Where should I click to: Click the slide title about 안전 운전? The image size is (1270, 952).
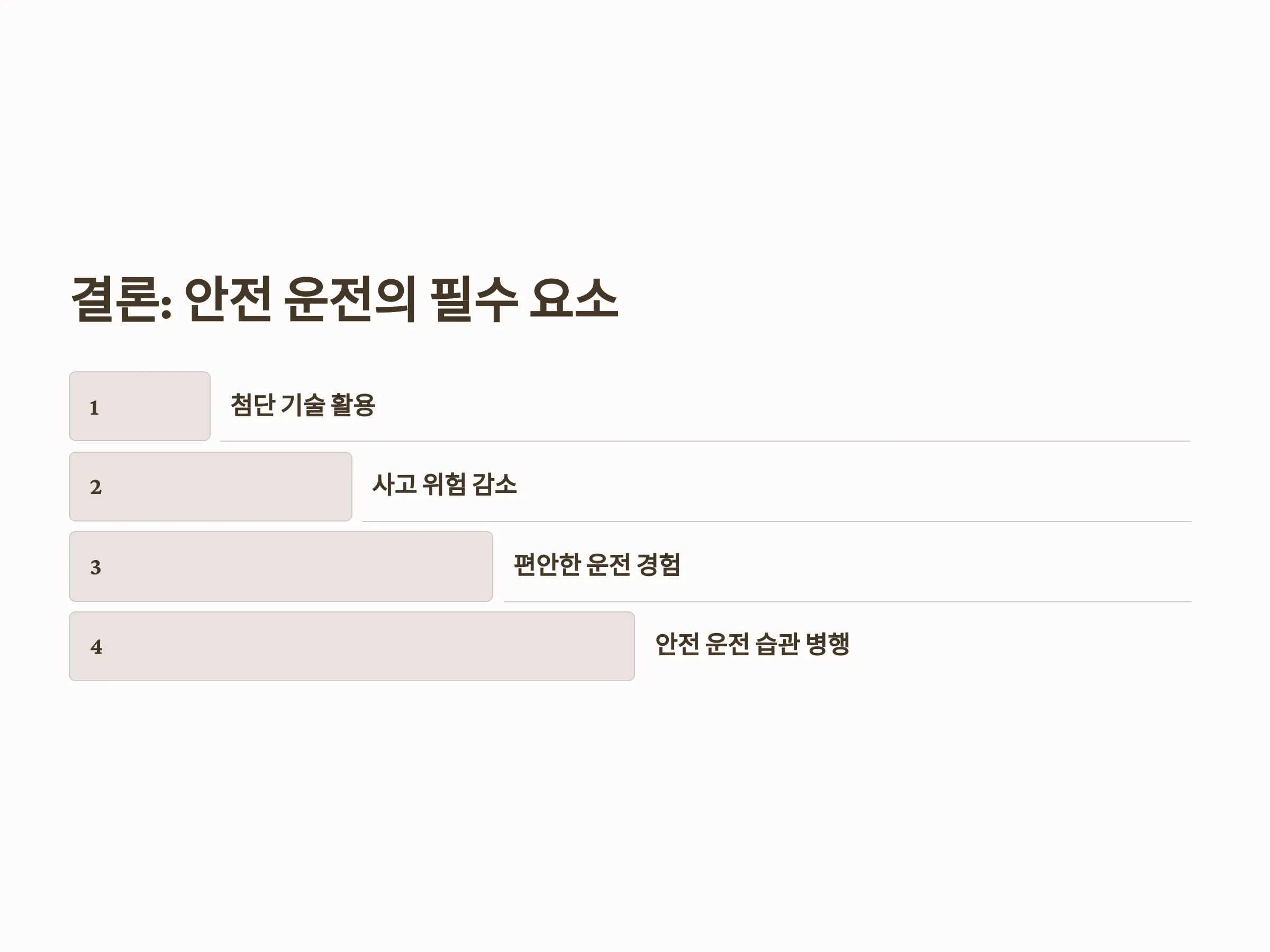(344, 299)
